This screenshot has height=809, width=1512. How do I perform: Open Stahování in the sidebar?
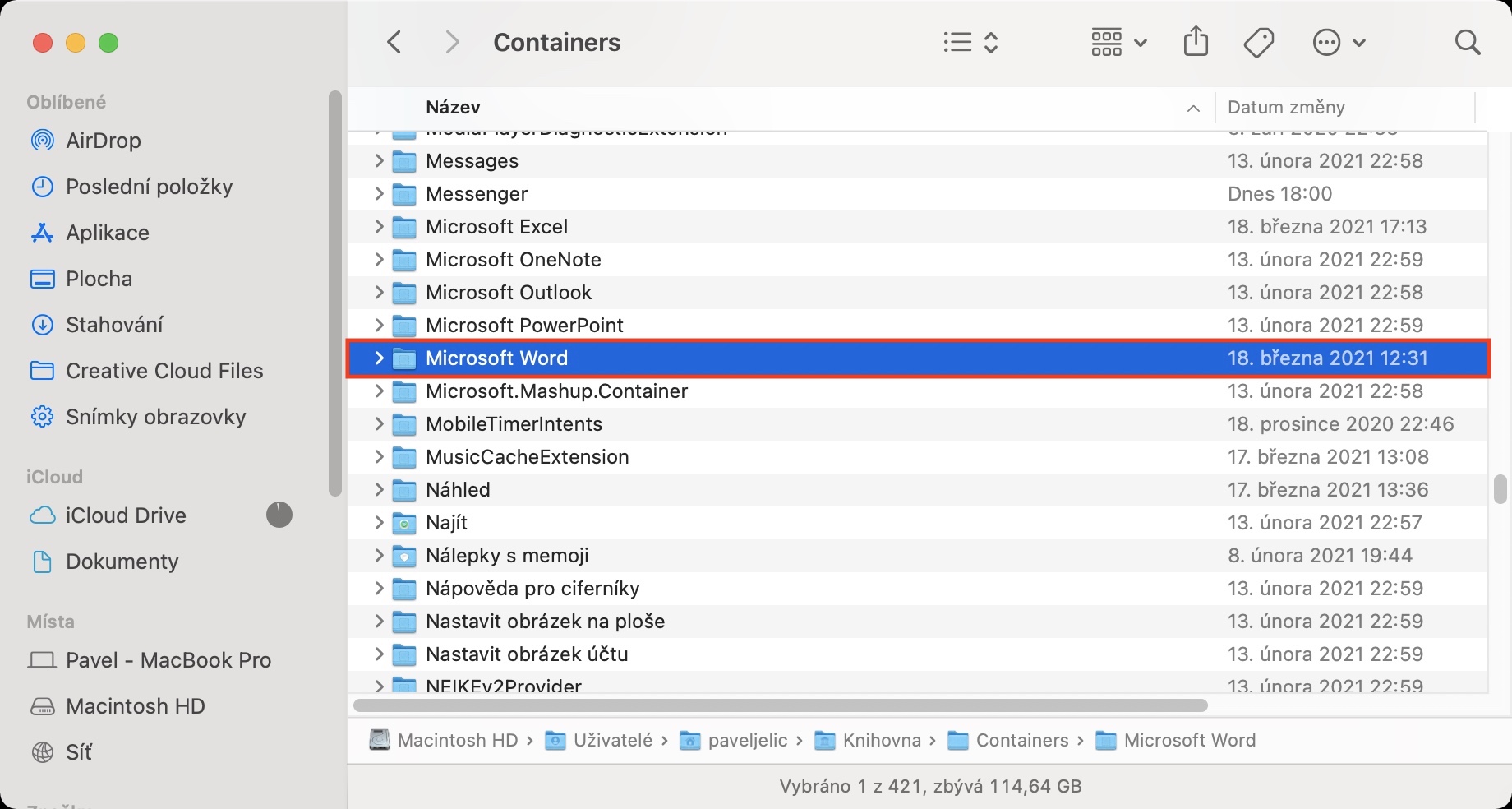113,325
